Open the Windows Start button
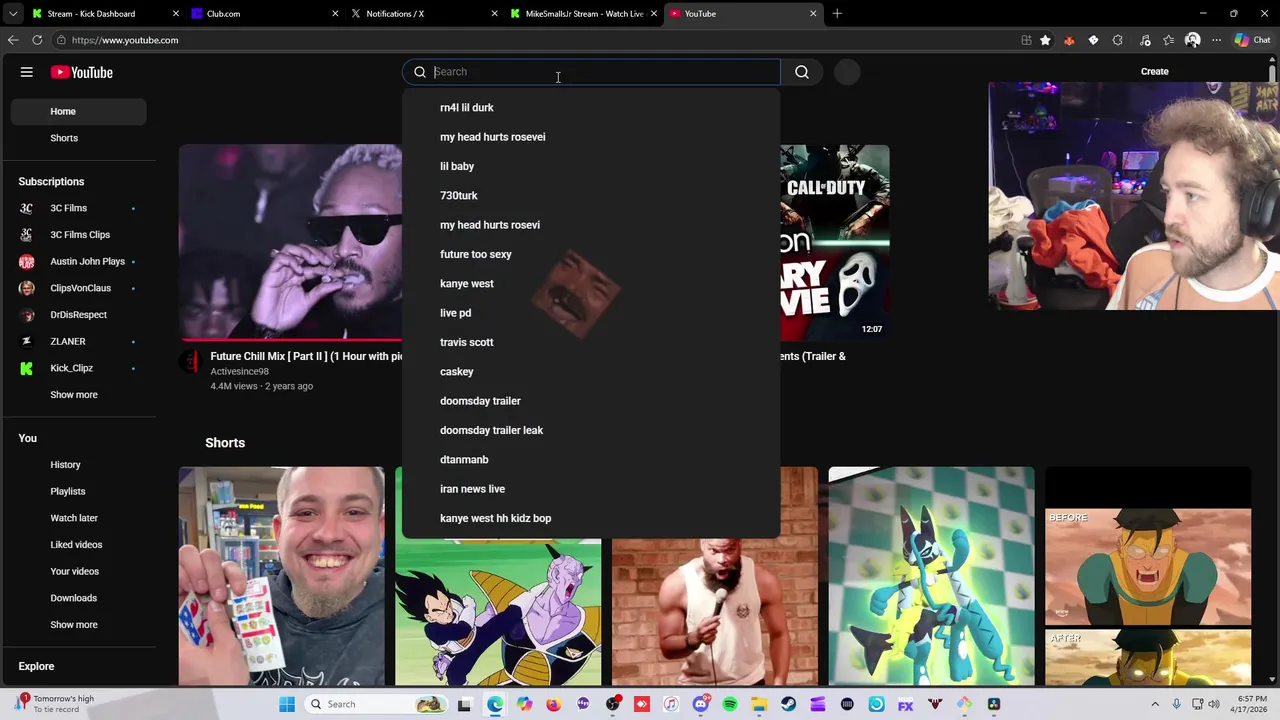Image resolution: width=1280 pixels, height=720 pixels. 287,704
